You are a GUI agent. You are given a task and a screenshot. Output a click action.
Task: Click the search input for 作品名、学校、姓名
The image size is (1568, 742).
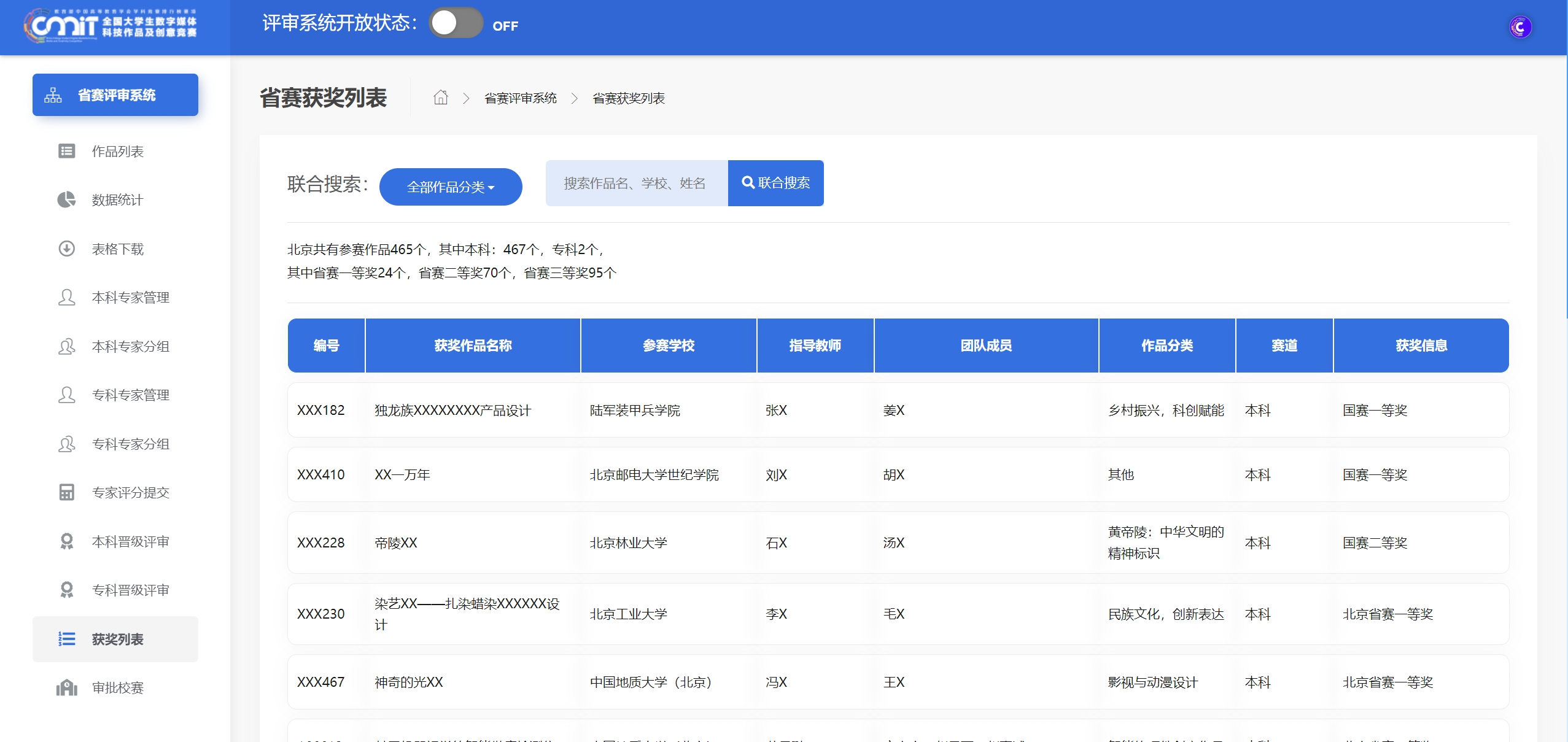636,183
